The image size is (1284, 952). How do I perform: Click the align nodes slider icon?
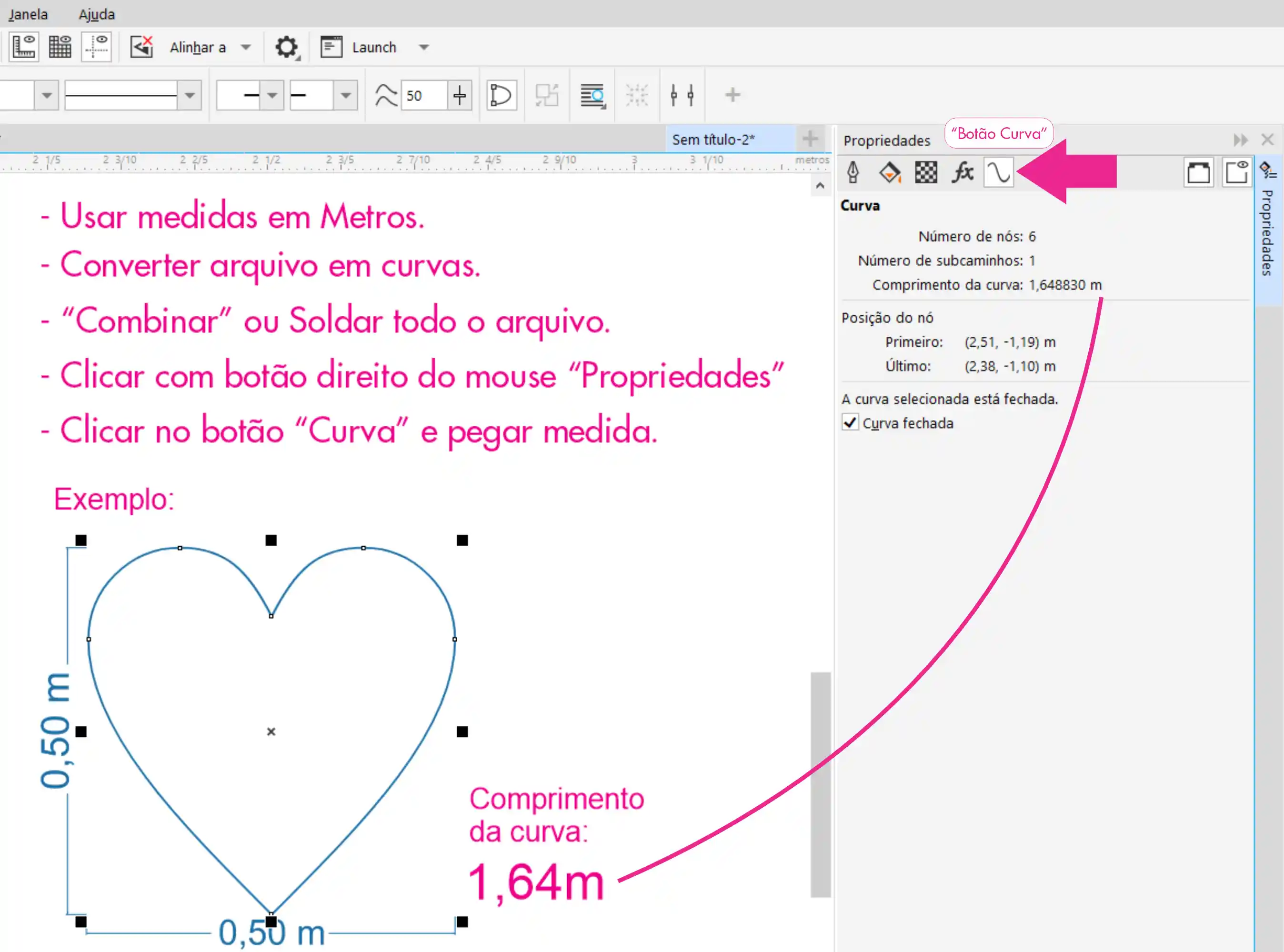(x=682, y=95)
